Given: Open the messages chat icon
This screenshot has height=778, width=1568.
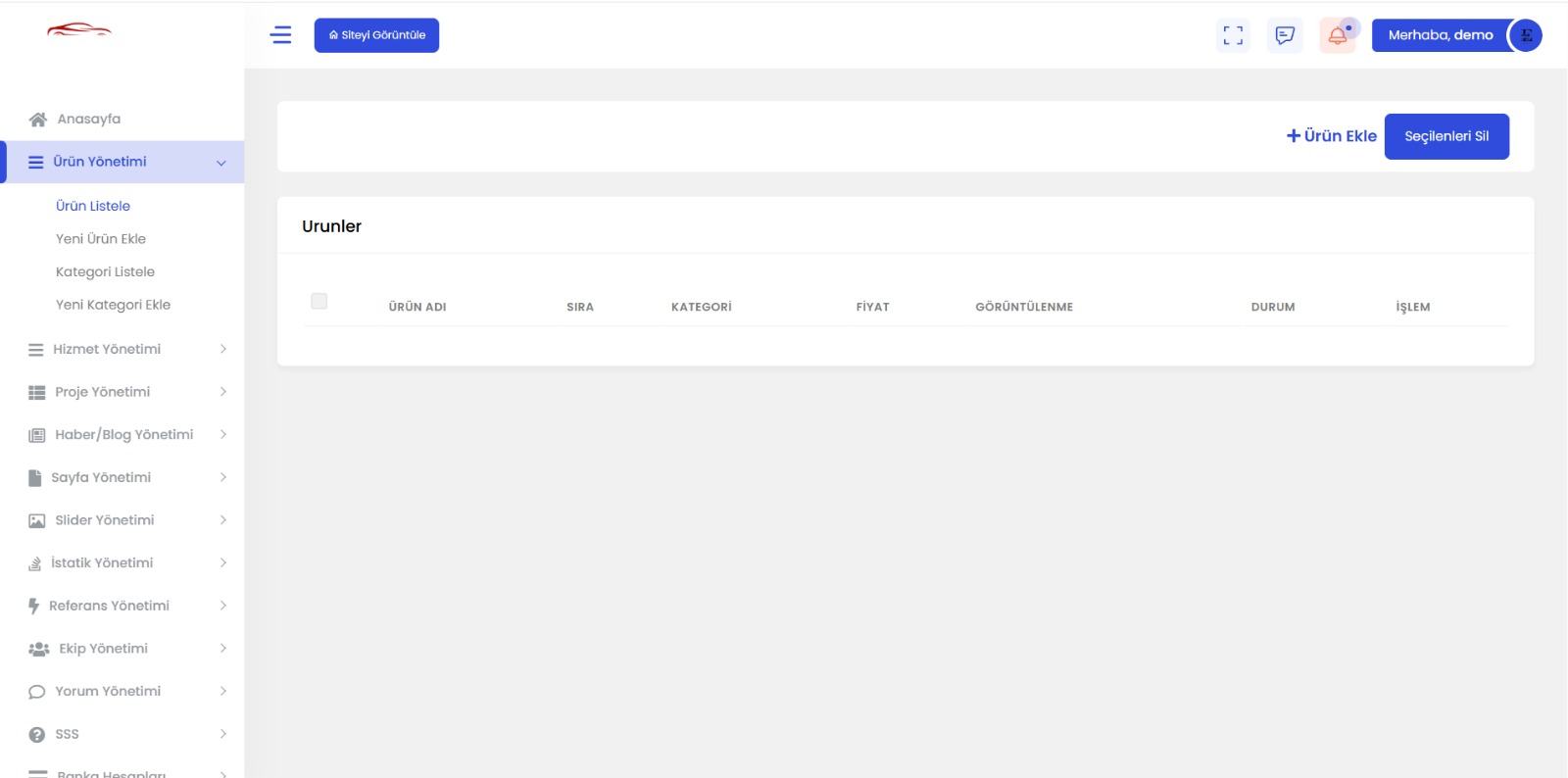Looking at the screenshot, I should point(1285,35).
